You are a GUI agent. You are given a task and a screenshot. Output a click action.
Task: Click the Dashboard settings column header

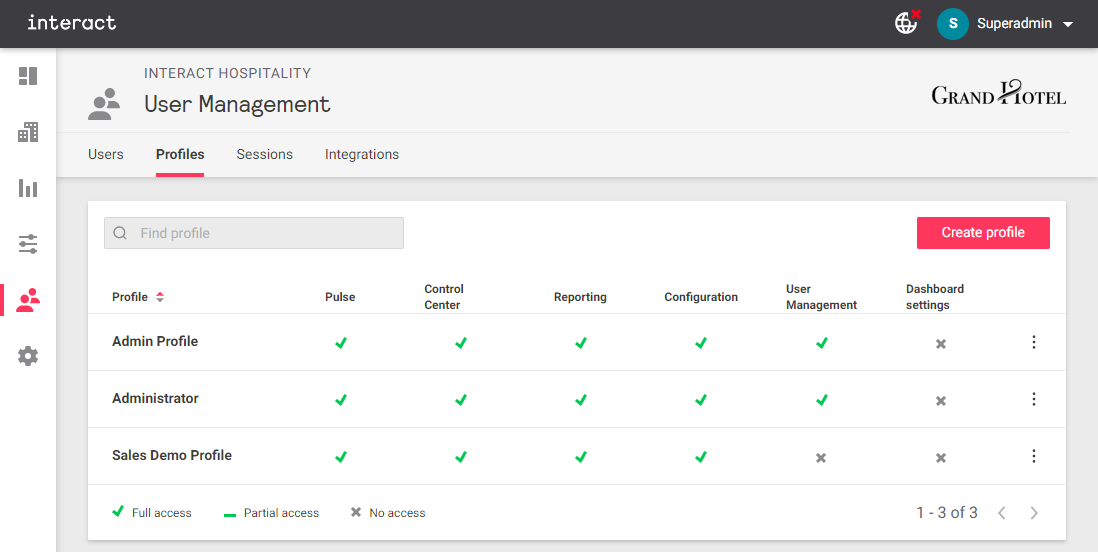(935, 297)
